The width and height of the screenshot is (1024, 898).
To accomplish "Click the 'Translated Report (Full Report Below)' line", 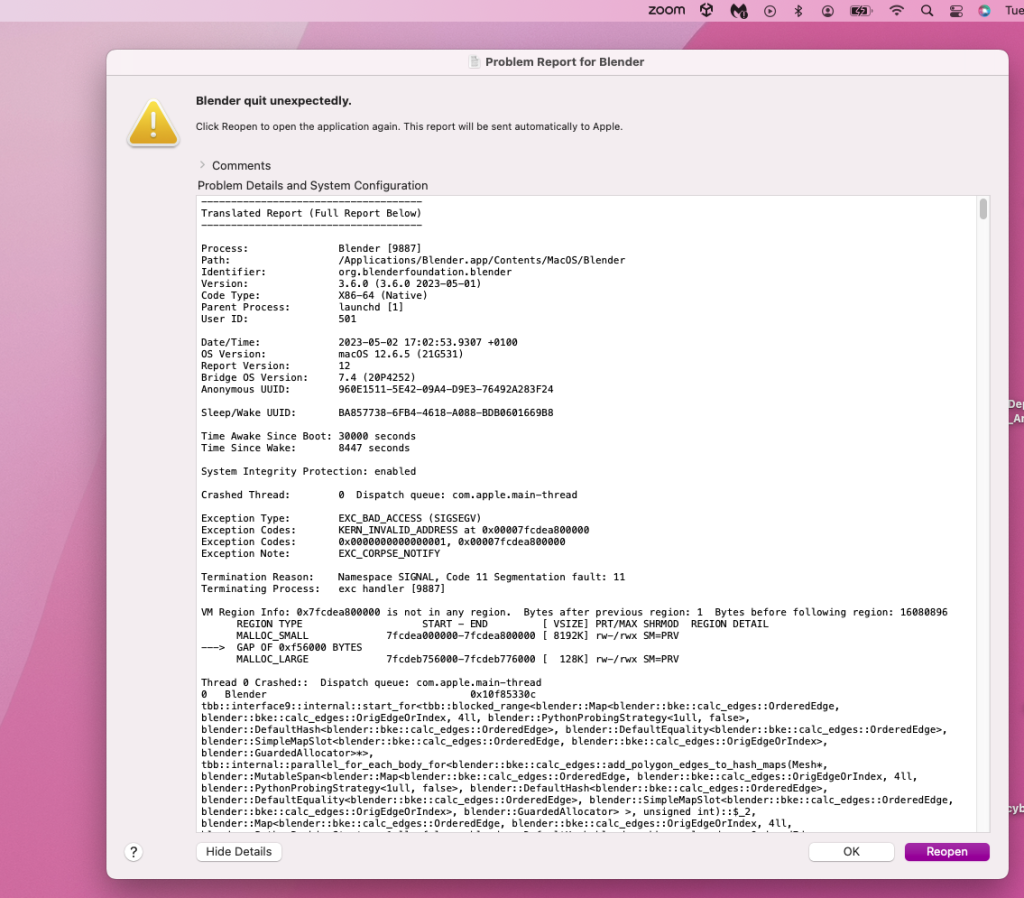I will 311,213.
